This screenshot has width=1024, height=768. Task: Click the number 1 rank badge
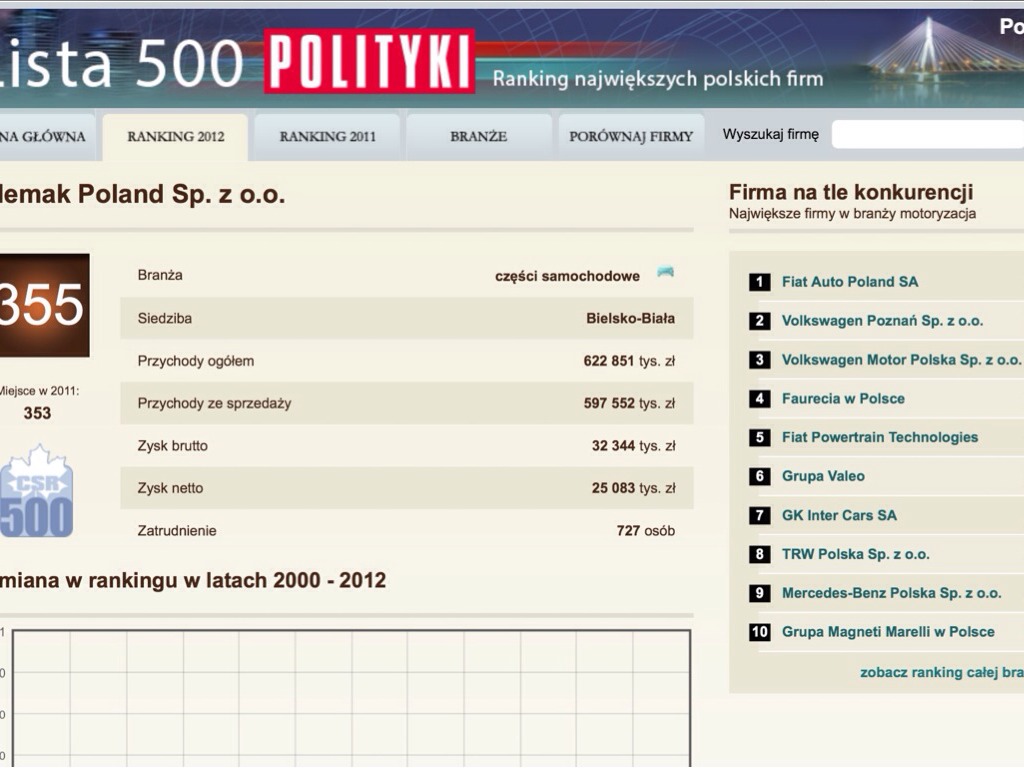pyautogui.click(x=759, y=282)
